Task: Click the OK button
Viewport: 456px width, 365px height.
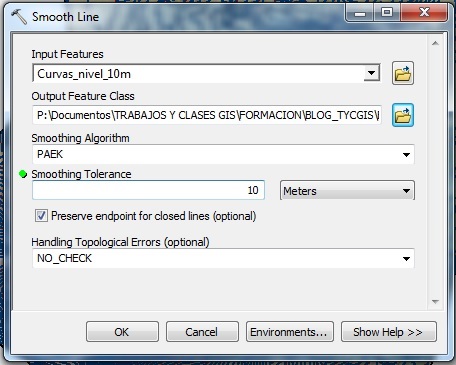Action: [x=122, y=332]
